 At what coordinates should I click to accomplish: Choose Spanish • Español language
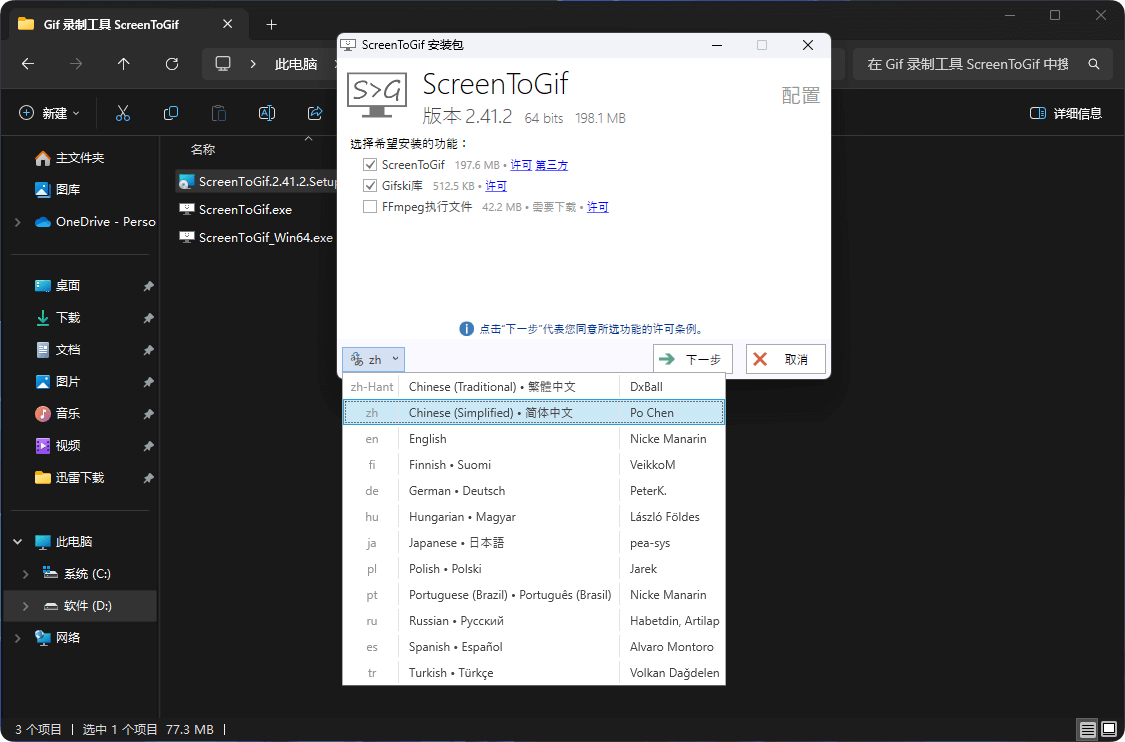pyautogui.click(x=534, y=647)
